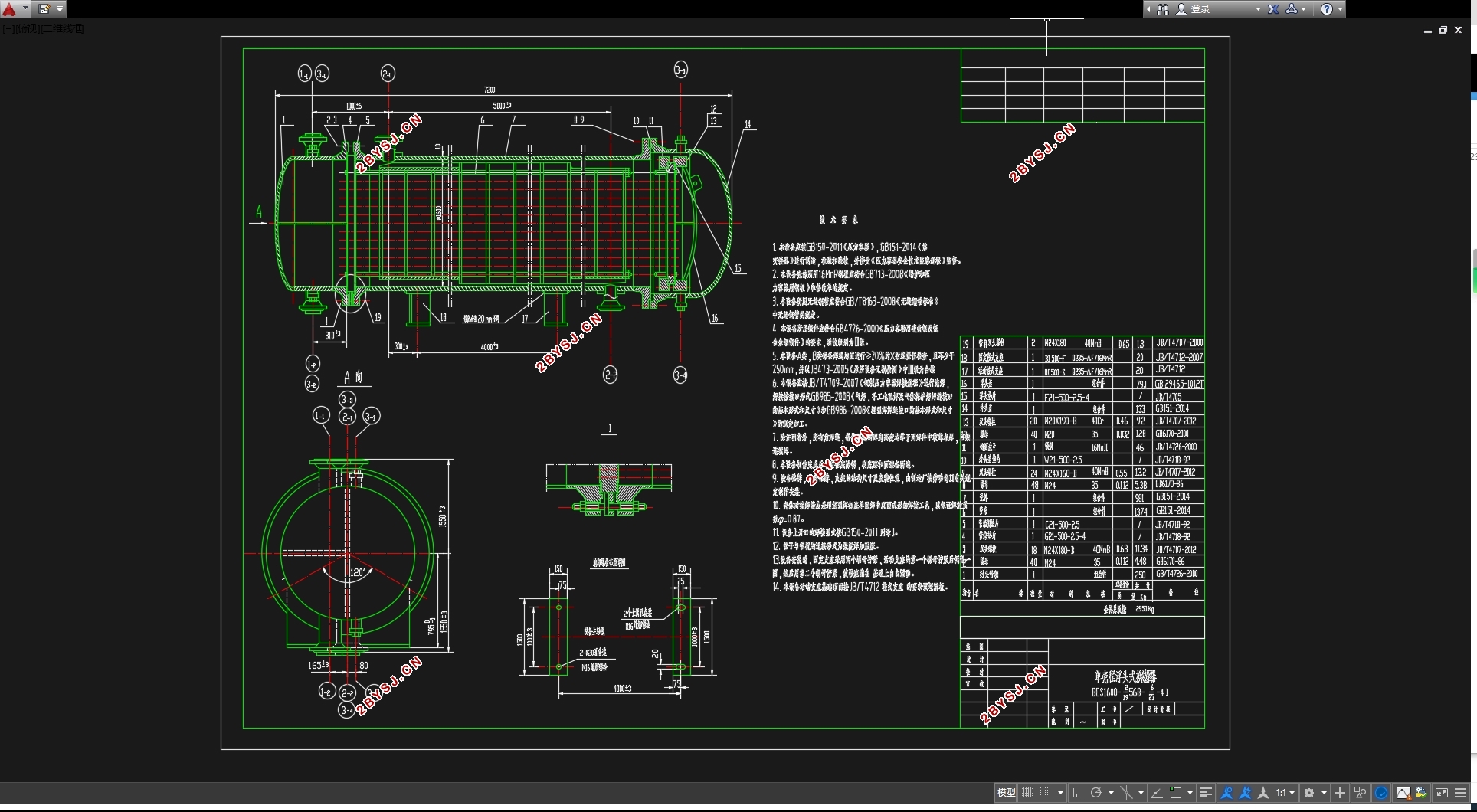Open the quick access toolbar customize dropdown
Image resolution: width=1477 pixels, height=812 pixels.
(x=60, y=9)
